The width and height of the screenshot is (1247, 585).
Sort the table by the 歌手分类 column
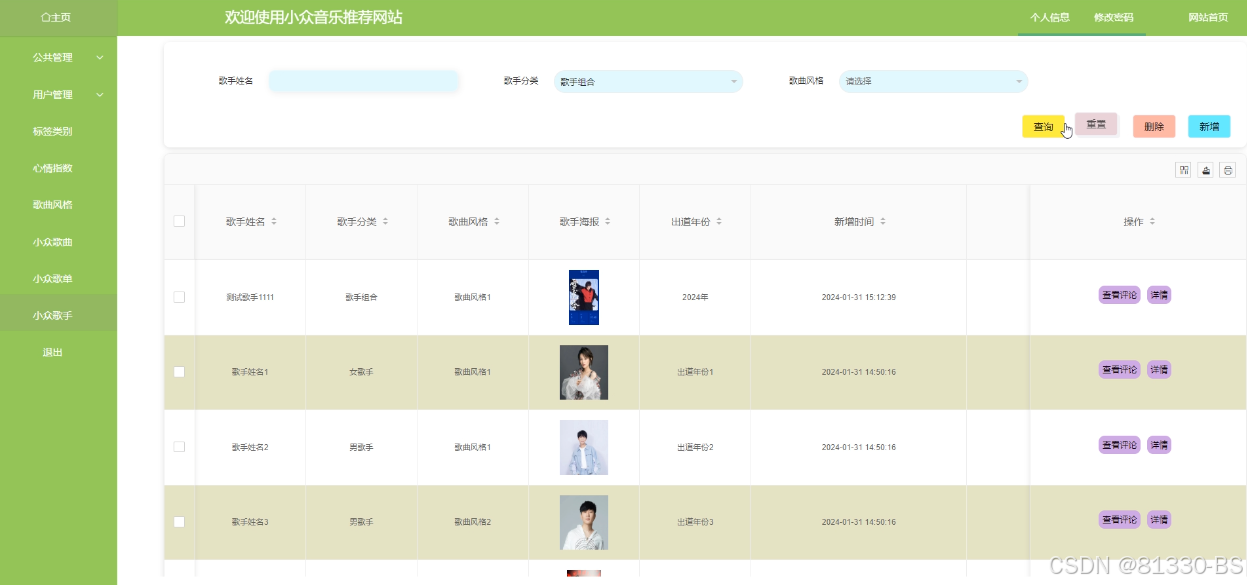385,222
